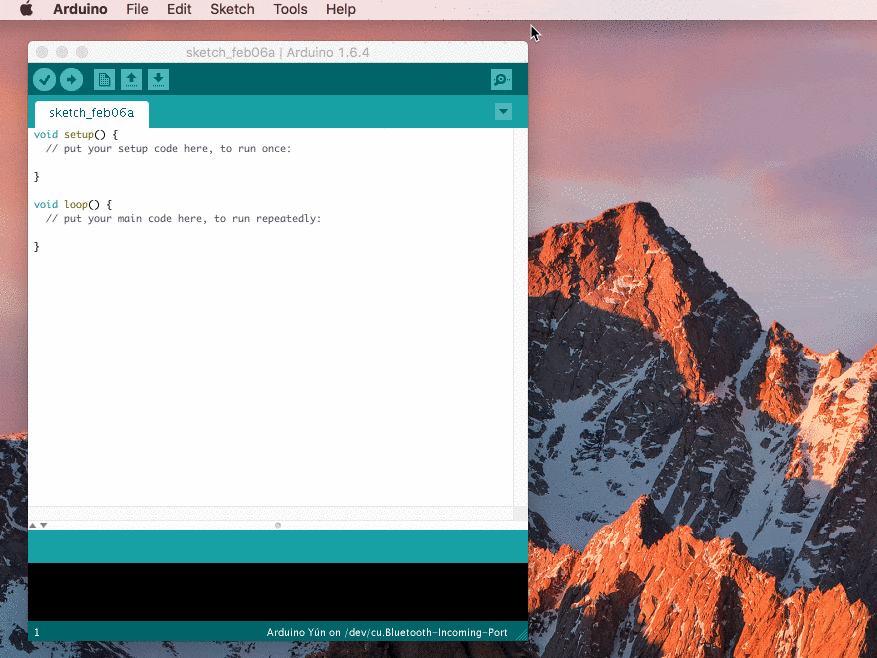Open the Sketch menu

point(232,10)
